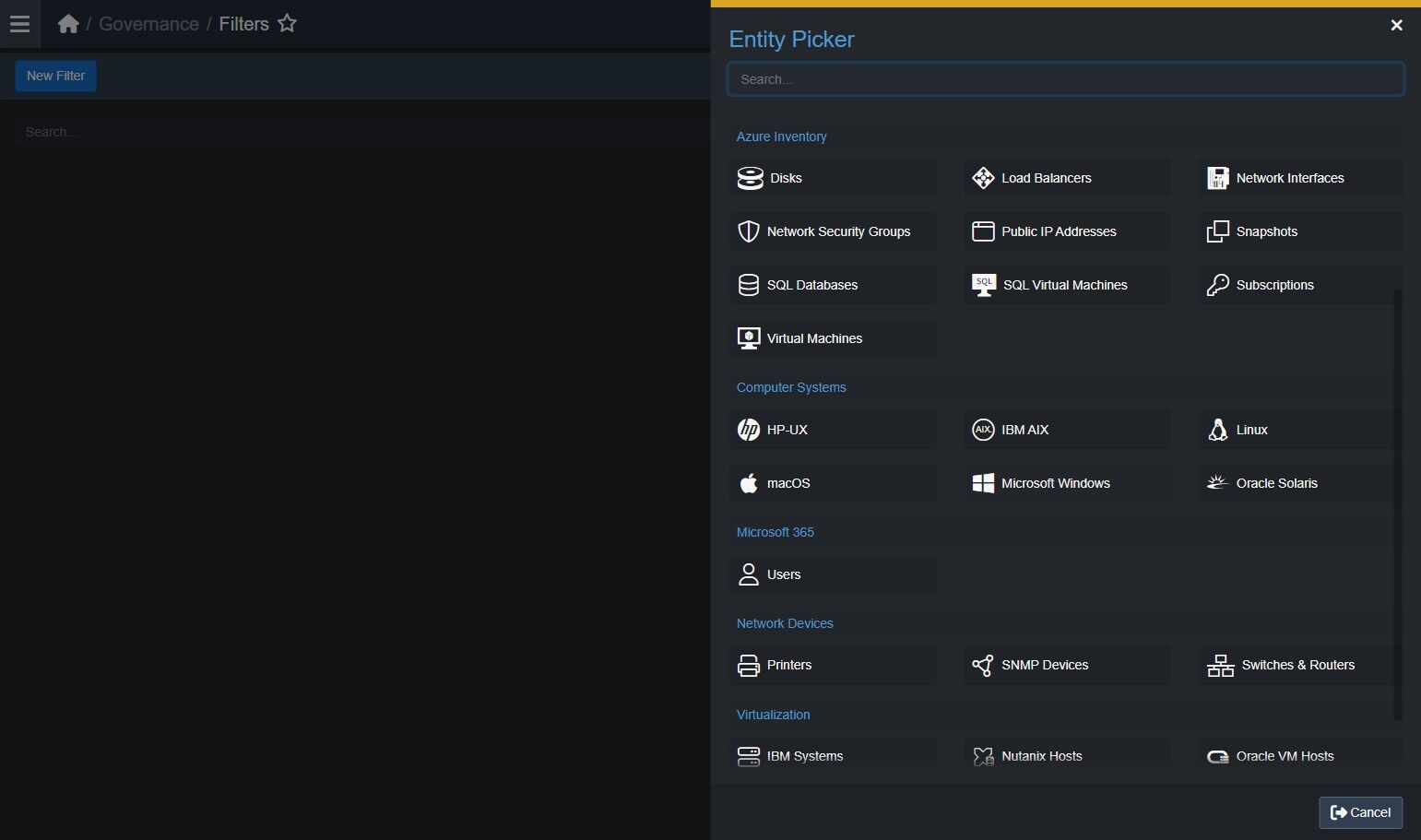Viewport: 1421px width, 840px height.
Task: Choose the HP-UX logo icon
Action: click(749, 430)
